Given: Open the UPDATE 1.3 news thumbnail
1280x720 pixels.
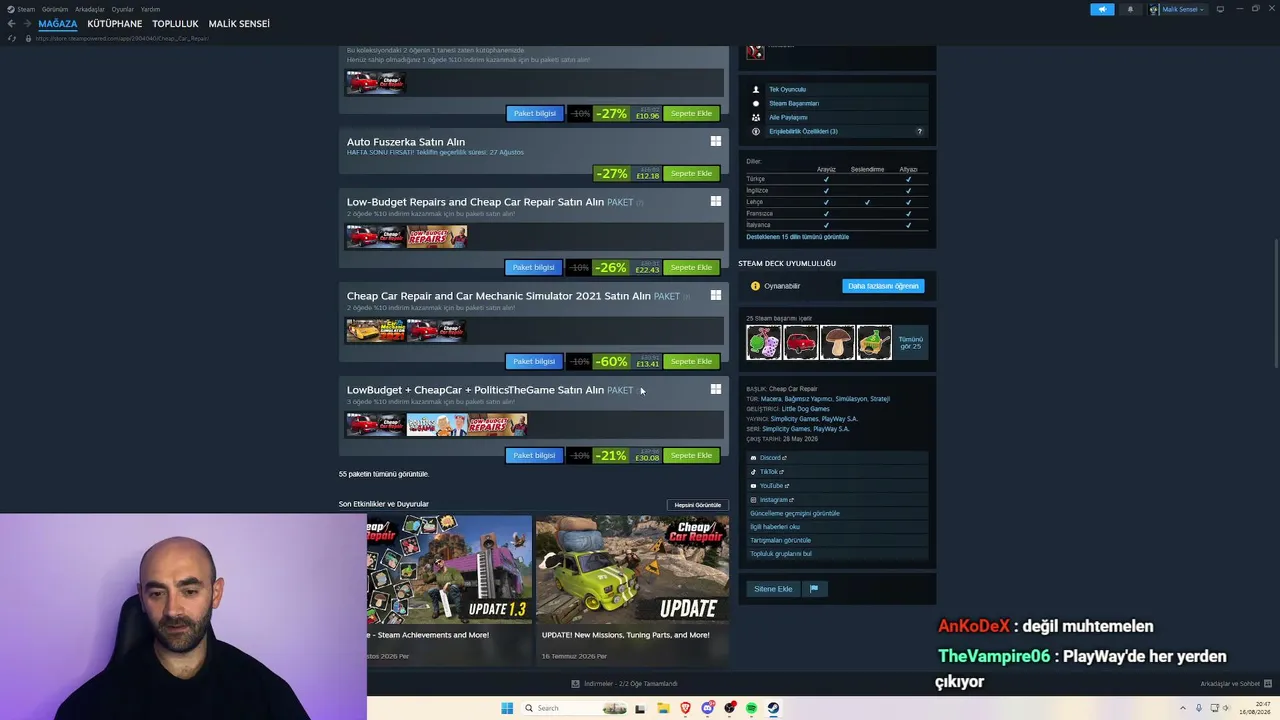Looking at the screenshot, I should click(450, 570).
